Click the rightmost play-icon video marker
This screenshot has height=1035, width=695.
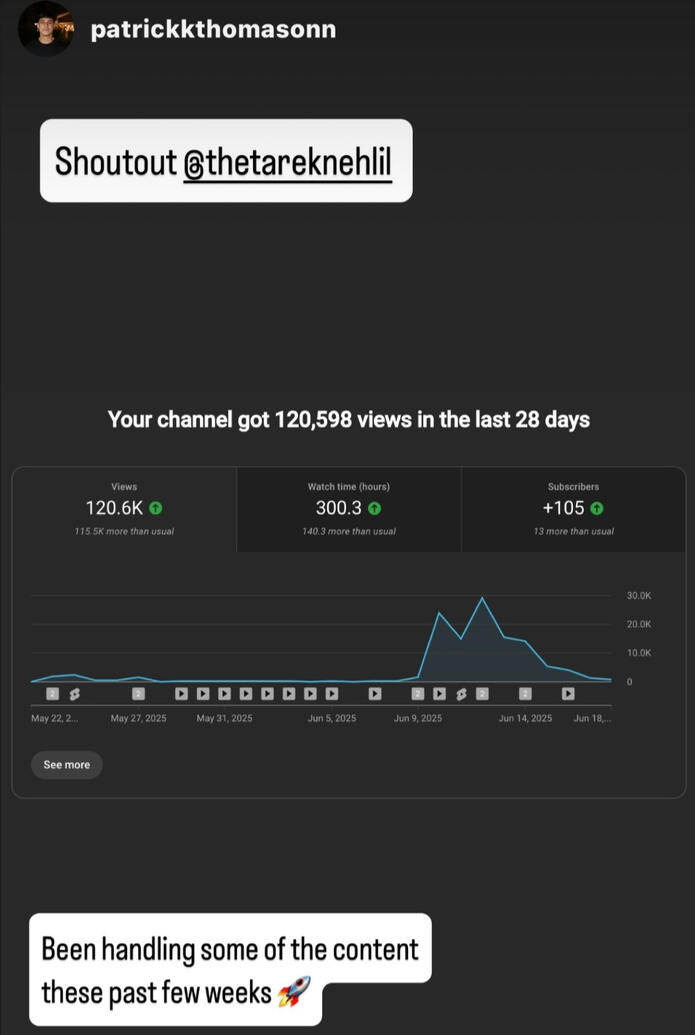[568, 693]
